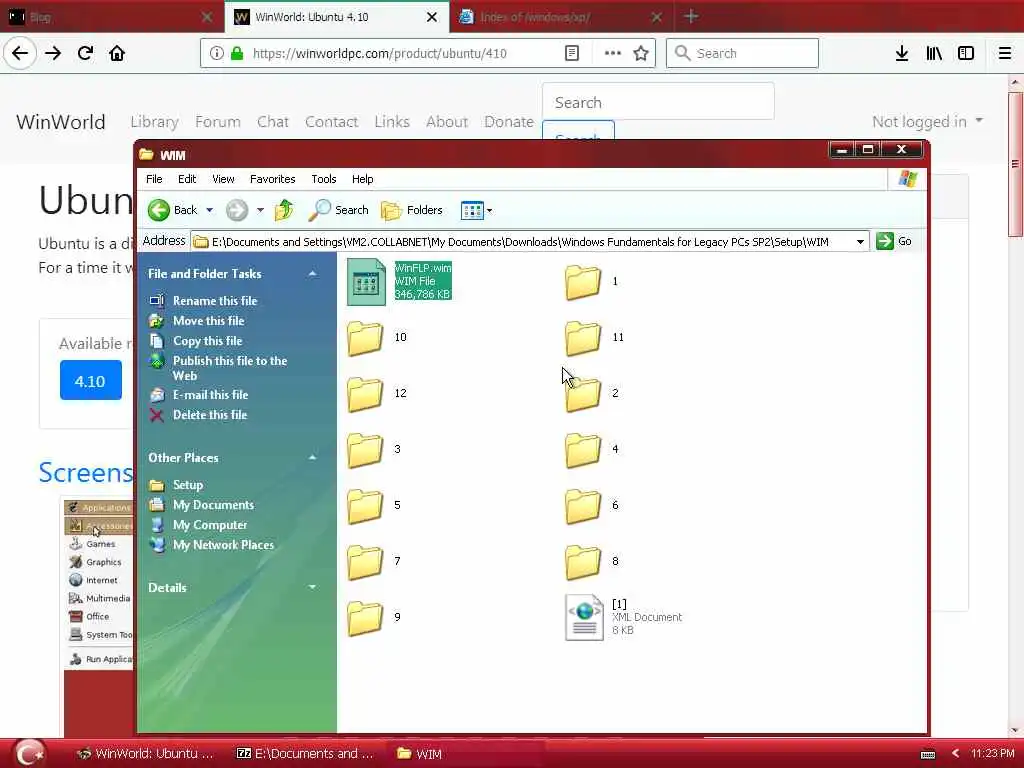Click Firefox home icon
This screenshot has width=1024, height=768.
(117, 53)
